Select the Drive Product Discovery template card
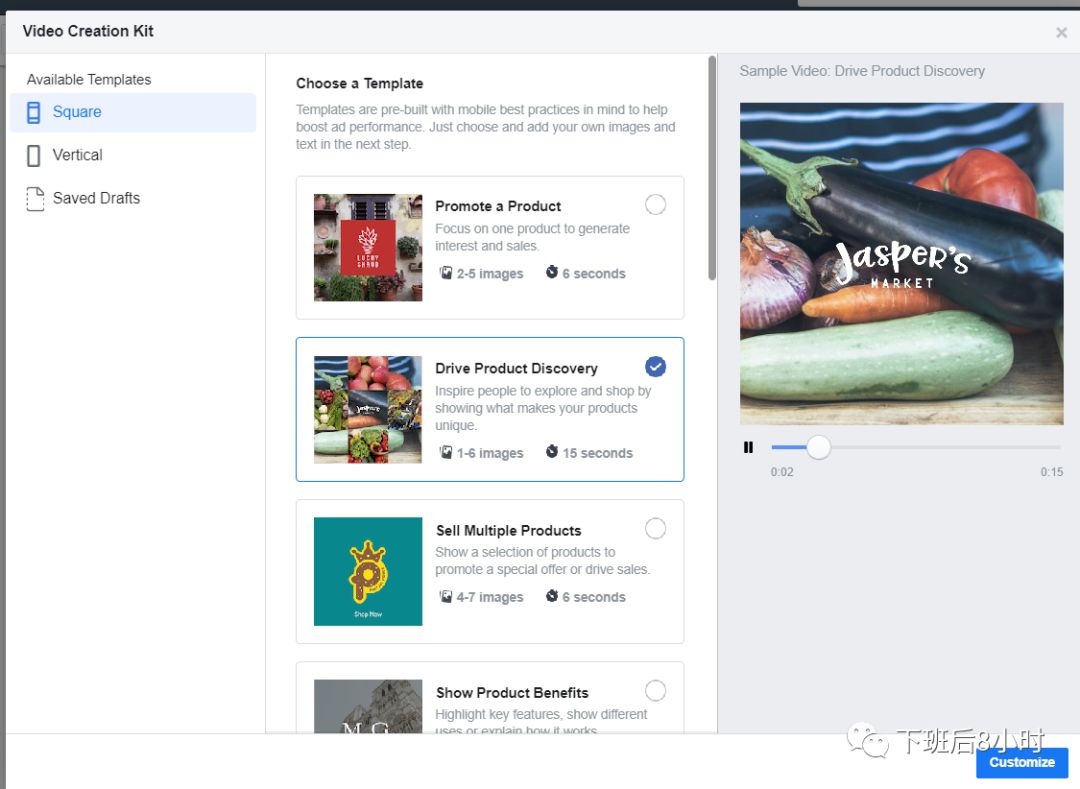The image size is (1080, 789). tap(490, 409)
